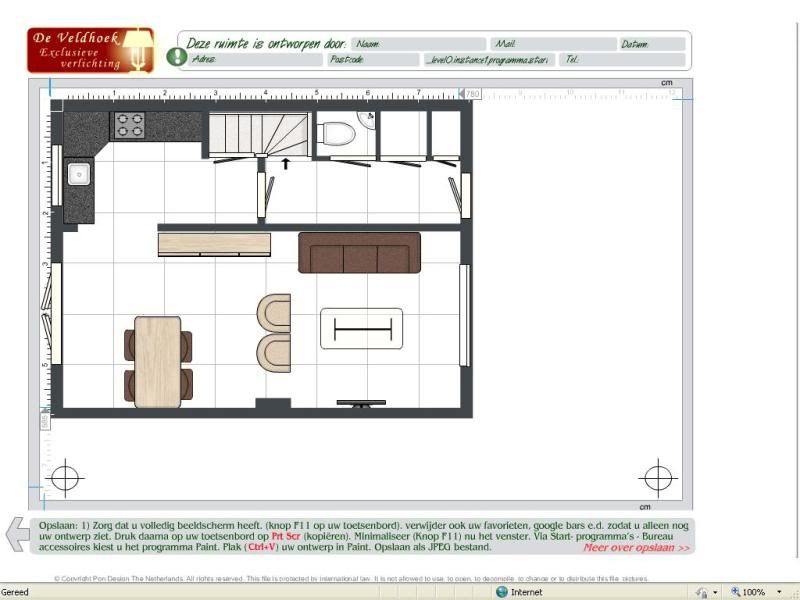Select the brown three-seat sofa
This screenshot has width=800, height=600.
click(359, 253)
